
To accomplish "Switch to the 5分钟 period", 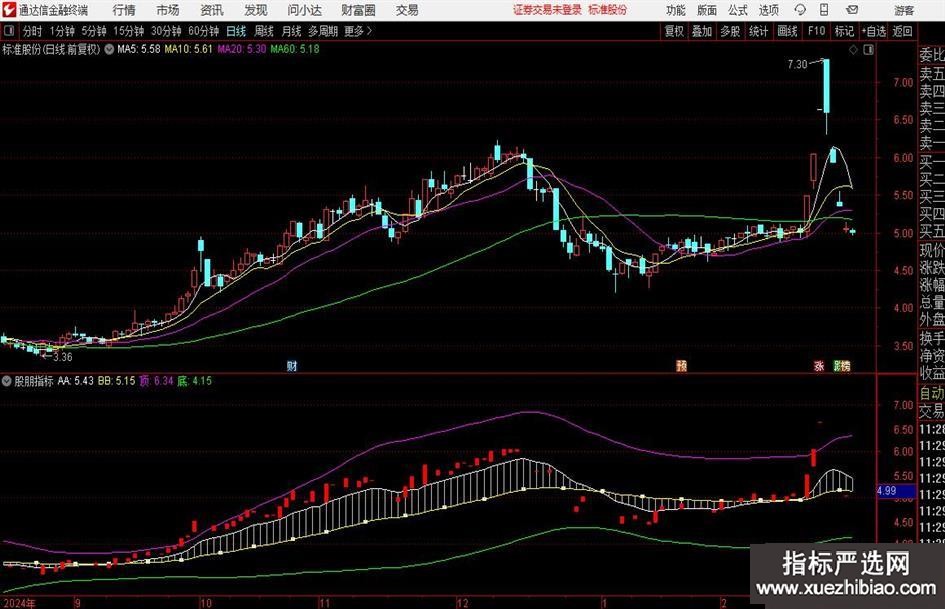I will [93, 31].
